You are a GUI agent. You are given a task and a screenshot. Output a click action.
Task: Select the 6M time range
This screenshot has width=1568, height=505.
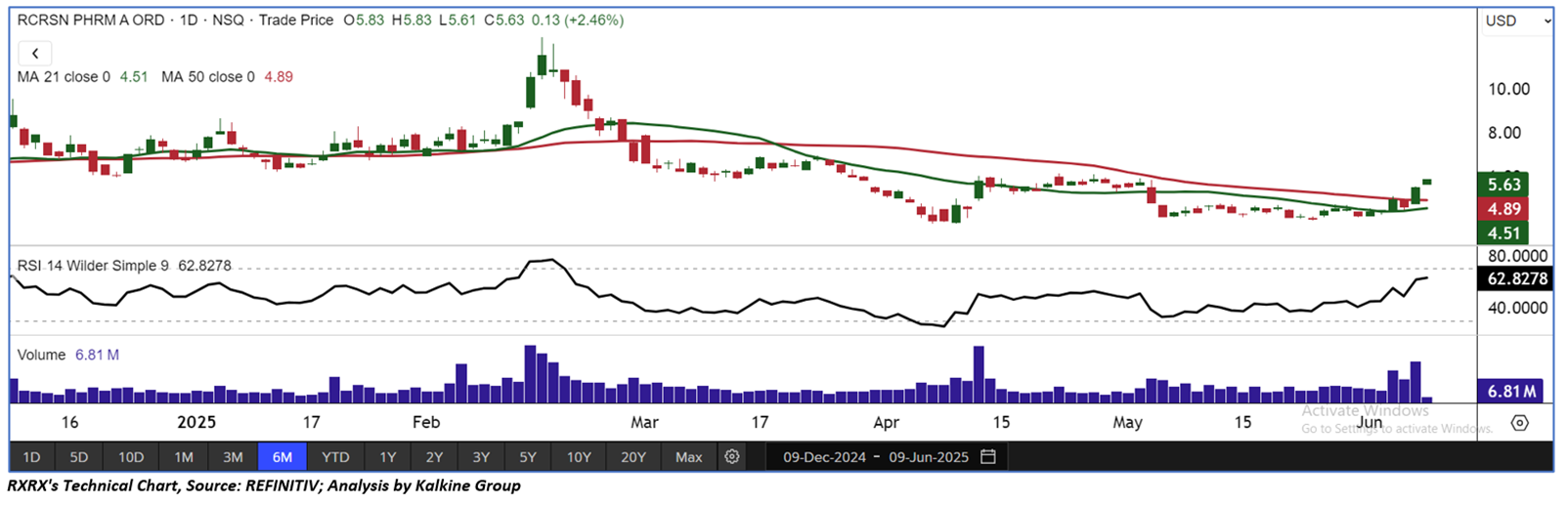pyautogui.click(x=283, y=457)
